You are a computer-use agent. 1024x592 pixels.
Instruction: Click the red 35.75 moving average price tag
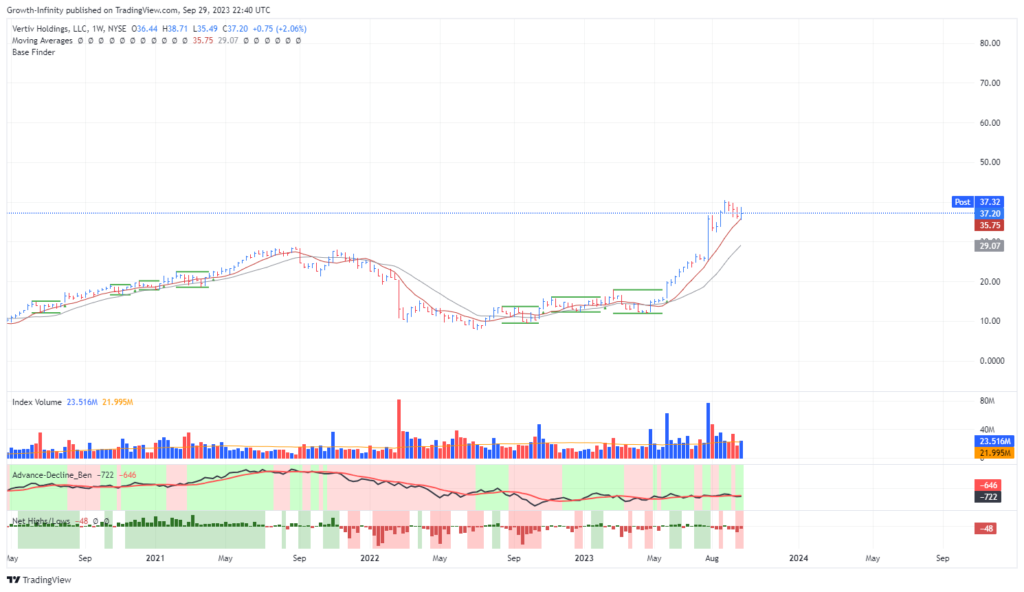coord(991,226)
